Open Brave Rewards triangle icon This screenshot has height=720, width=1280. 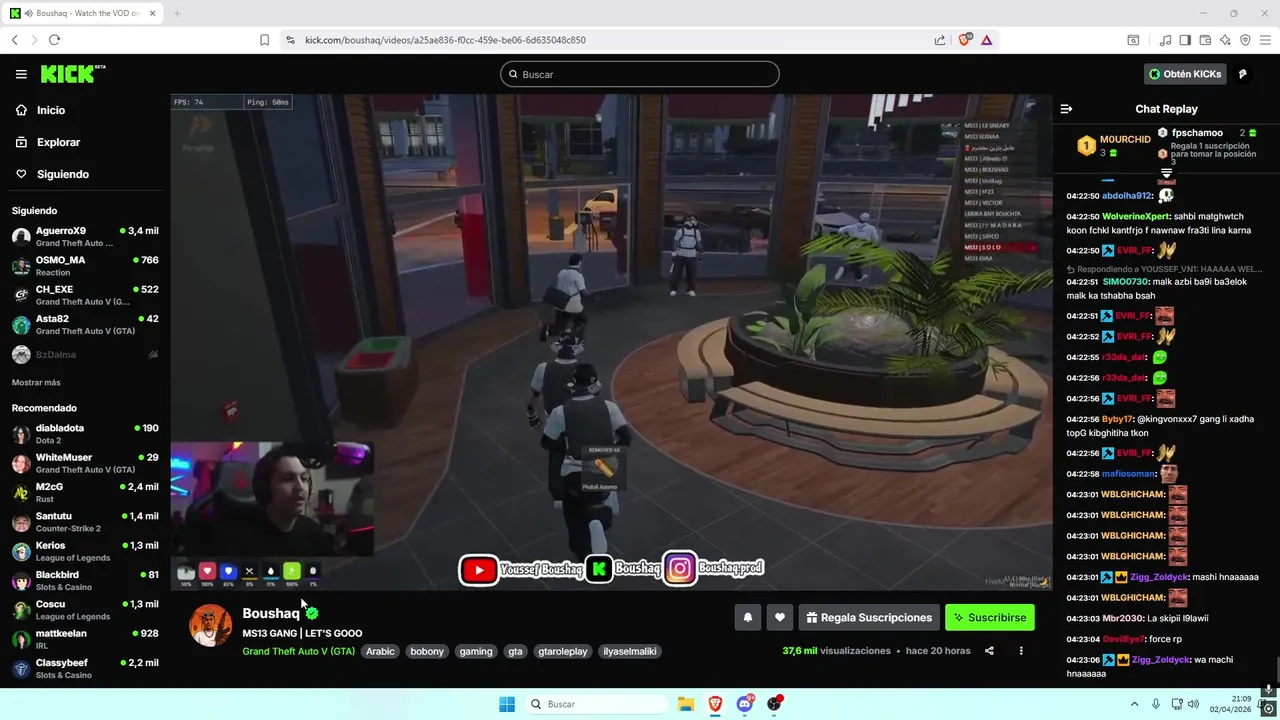tap(987, 40)
